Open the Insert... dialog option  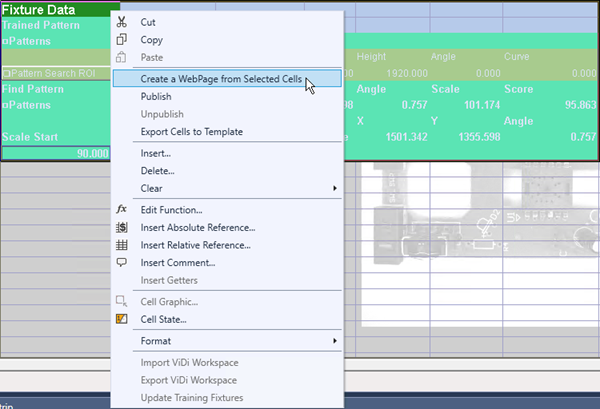pos(156,153)
